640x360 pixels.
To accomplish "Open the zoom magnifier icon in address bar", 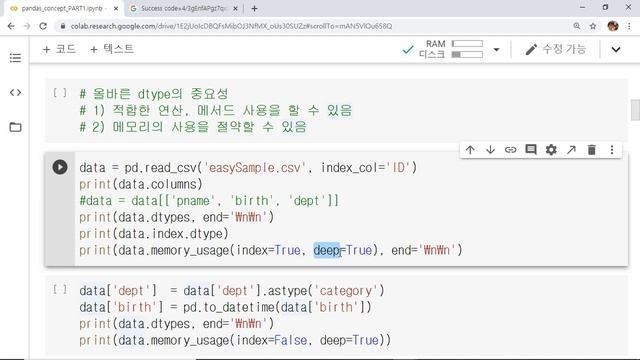I will pos(576,26).
